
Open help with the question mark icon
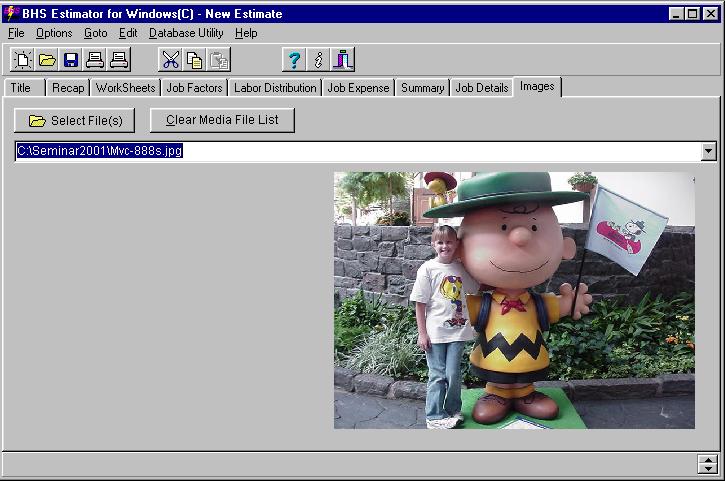pos(294,60)
